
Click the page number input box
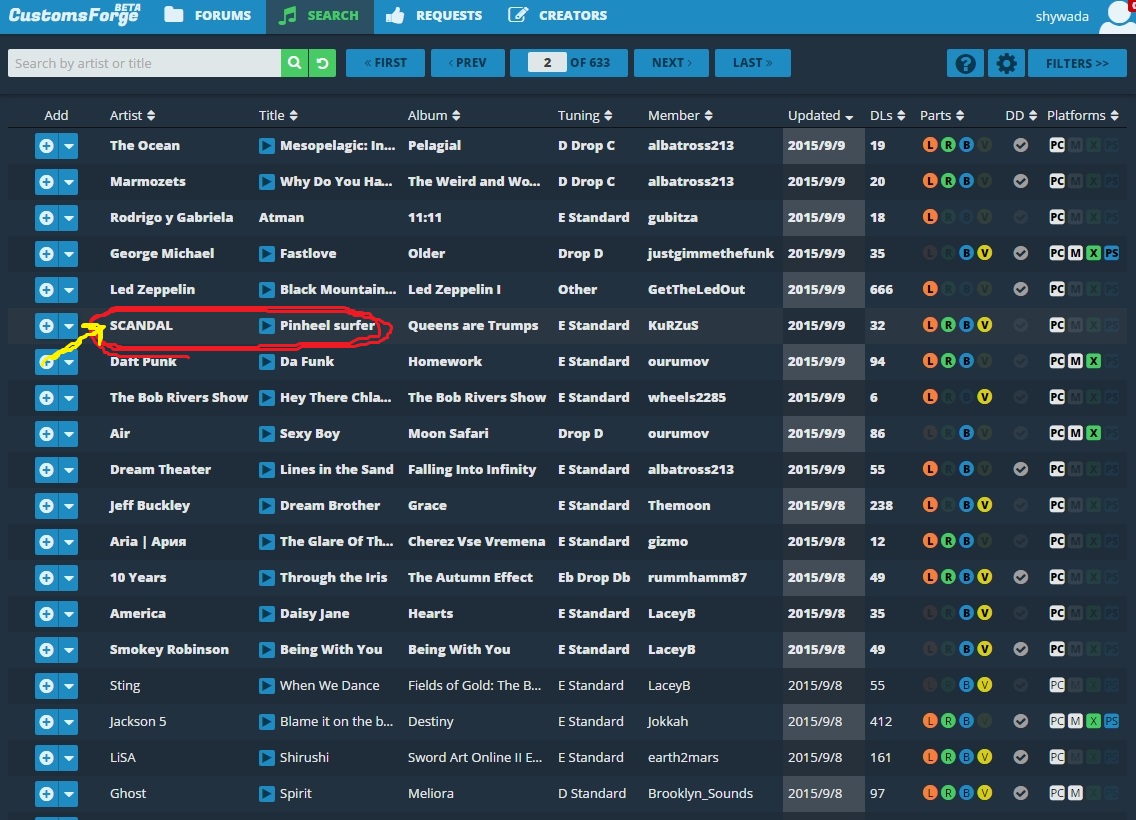[x=547, y=63]
